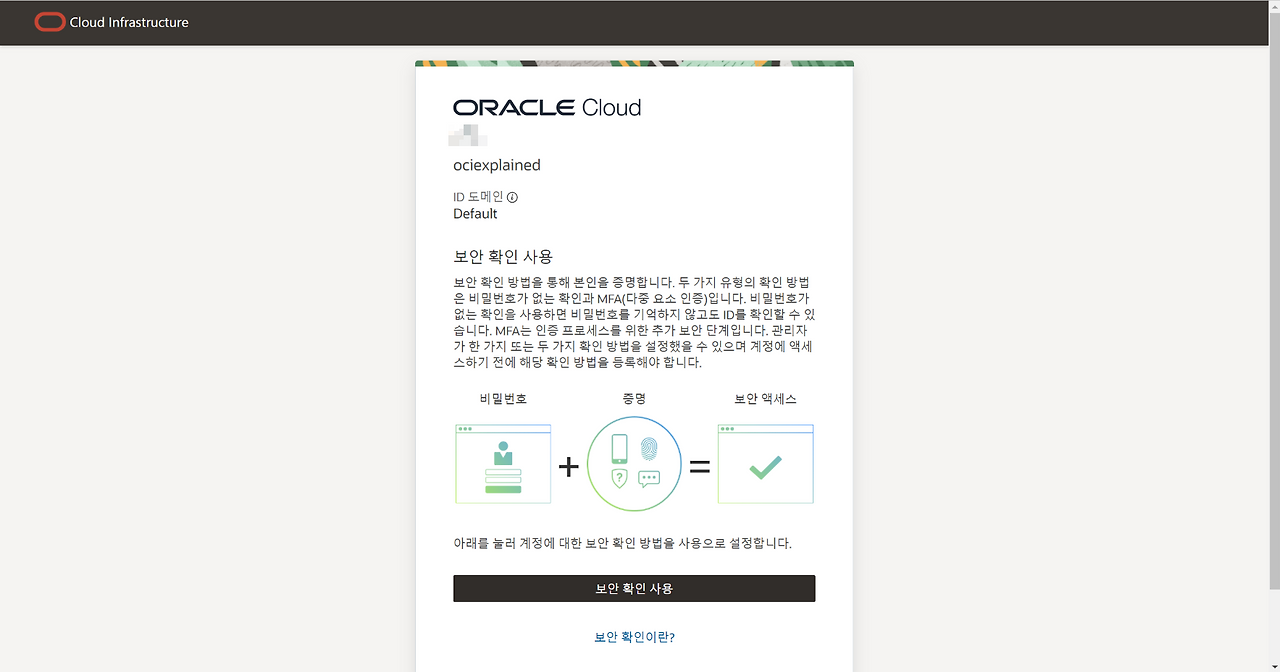Image resolution: width=1280 pixels, height=672 pixels.
Task: Click the scrollbar up arrow
Action: coord(1273,7)
